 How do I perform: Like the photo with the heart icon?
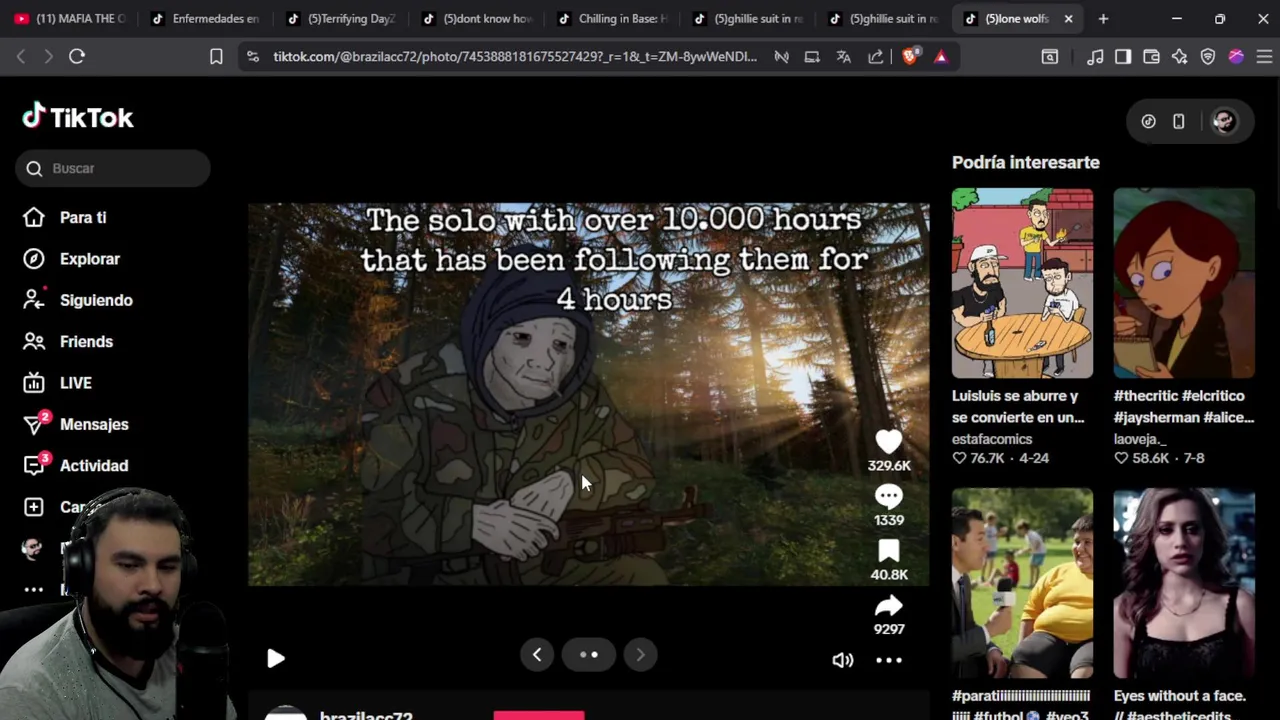tap(888, 441)
